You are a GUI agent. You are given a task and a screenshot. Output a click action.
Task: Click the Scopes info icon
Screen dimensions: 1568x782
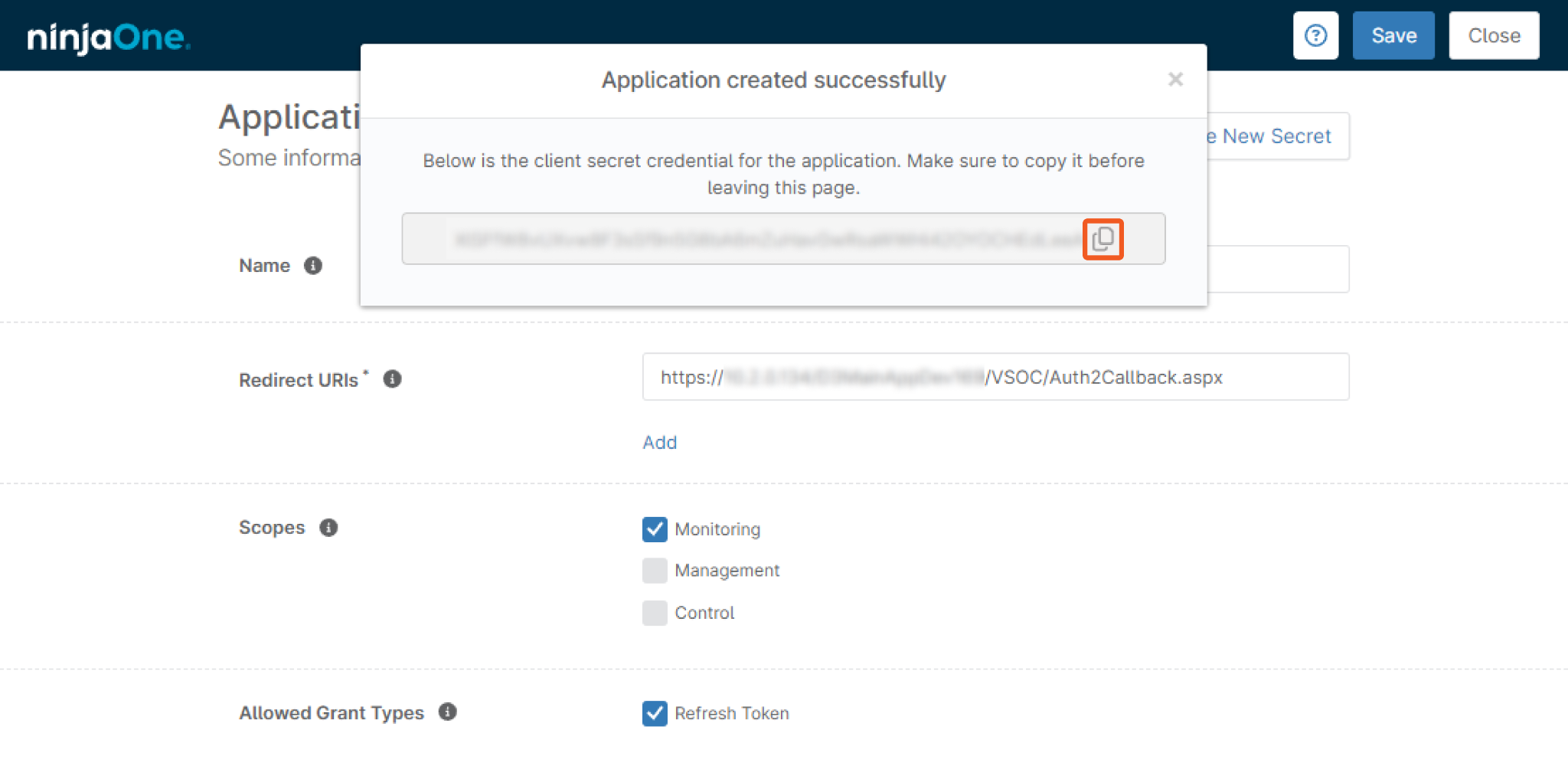pos(328,528)
